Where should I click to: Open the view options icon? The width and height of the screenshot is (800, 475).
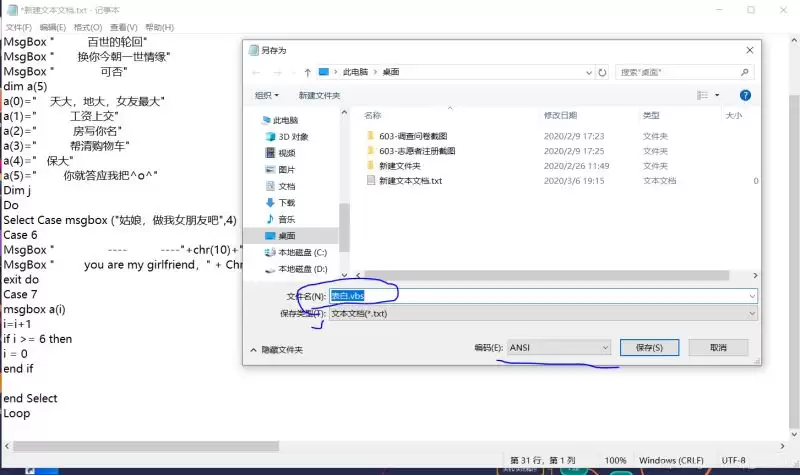pos(703,95)
